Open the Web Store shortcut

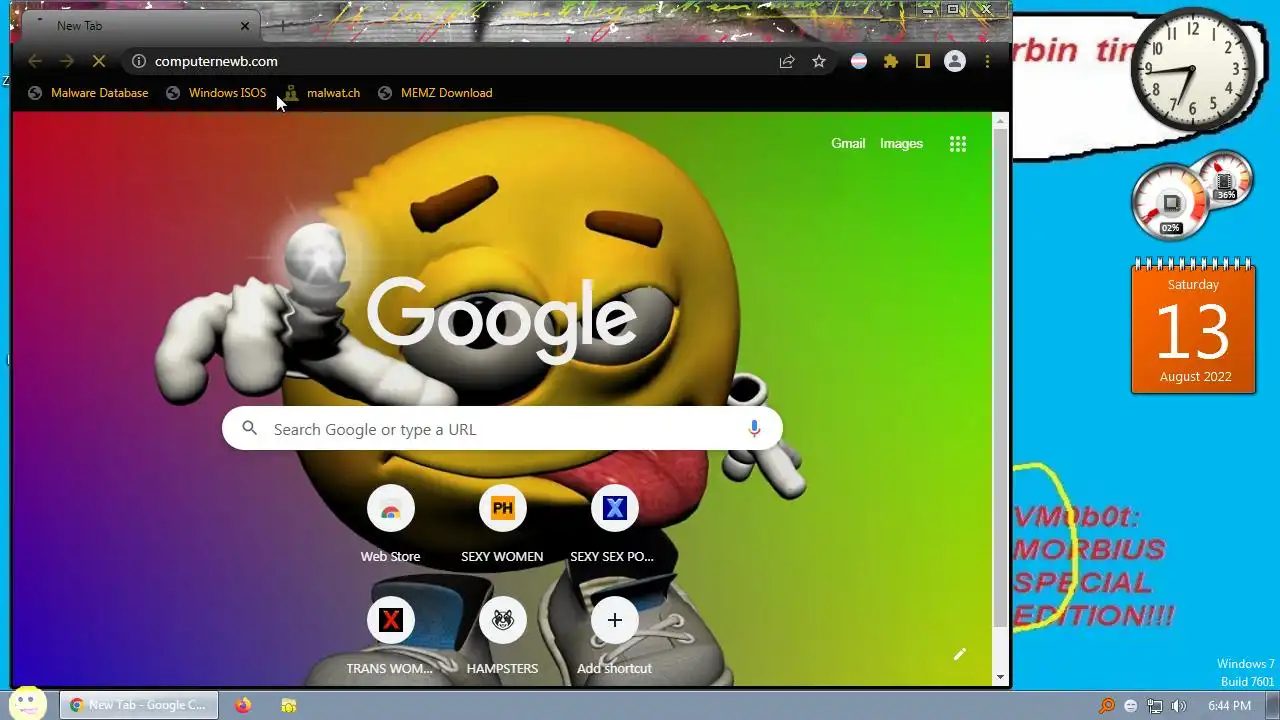pos(390,524)
